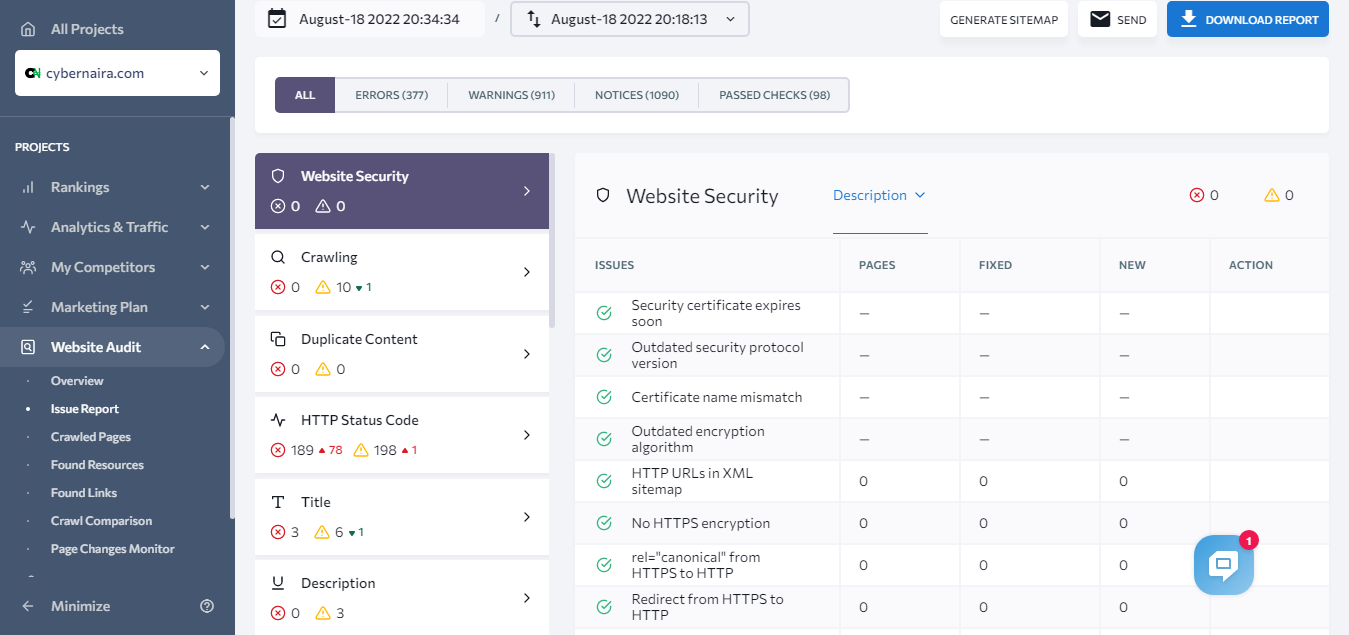Click the calendar icon beside crawl date
This screenshot has height=635, width=1349.
pyautogui.click(x=277, y=19)
